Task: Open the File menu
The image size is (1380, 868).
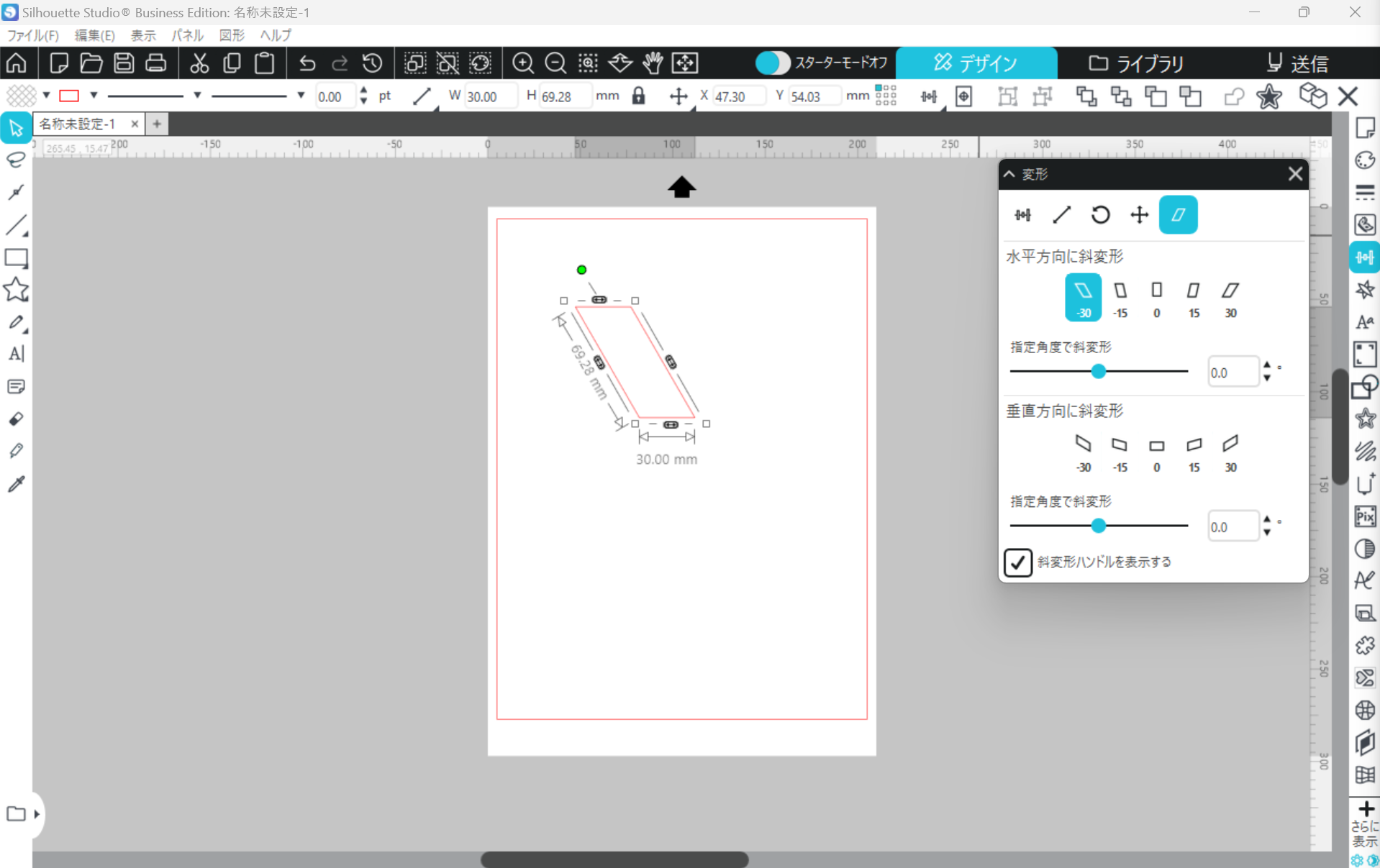Action: 32,35
